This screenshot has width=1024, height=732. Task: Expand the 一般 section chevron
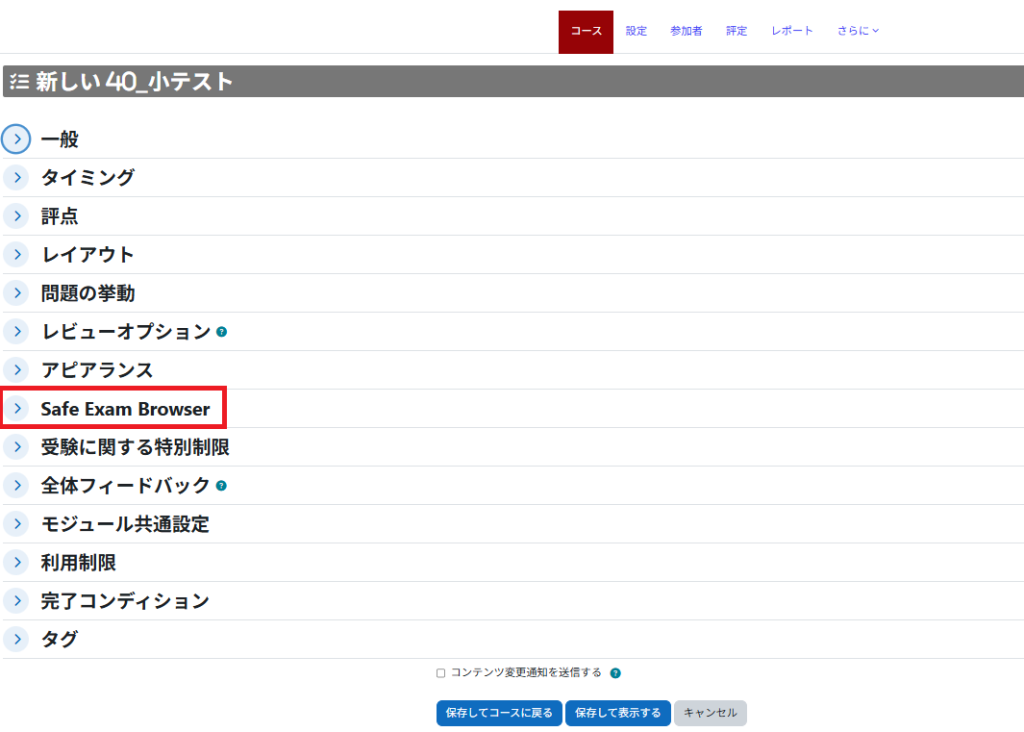16,139
